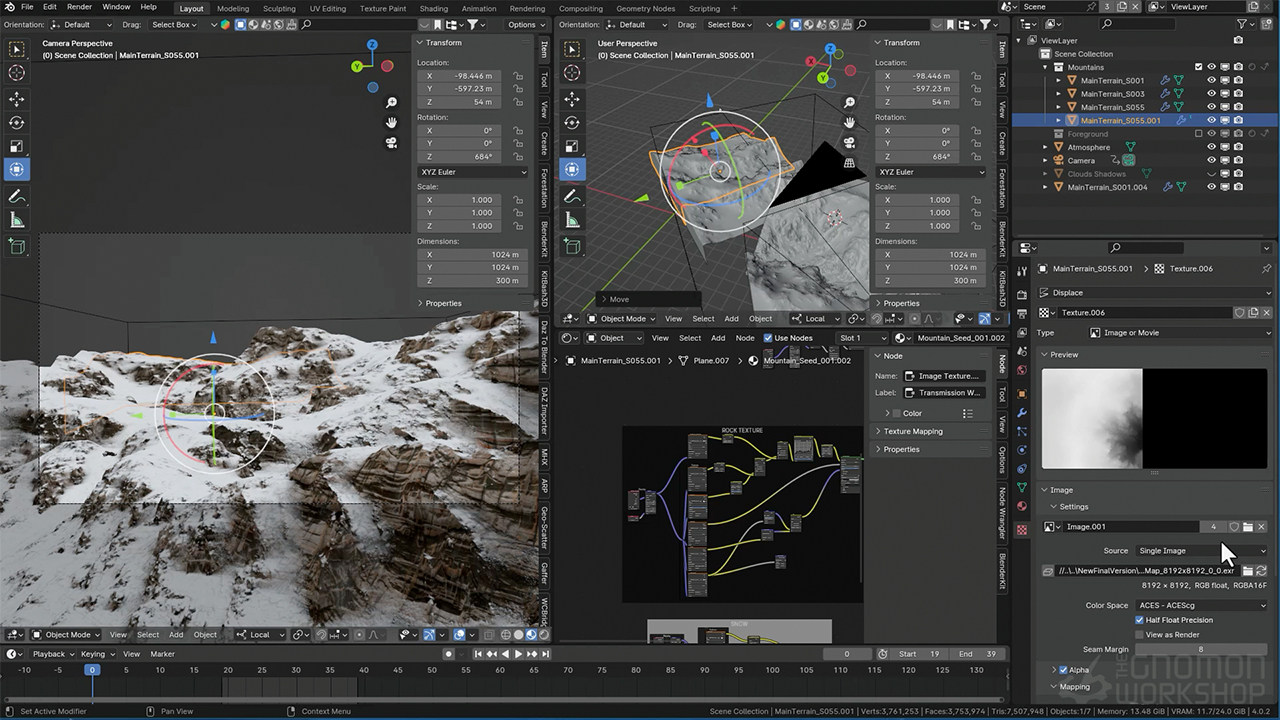Open the Modifier properties wrench tab
The height and width of the screenshot is (720, 1280).
[1022, 412]
